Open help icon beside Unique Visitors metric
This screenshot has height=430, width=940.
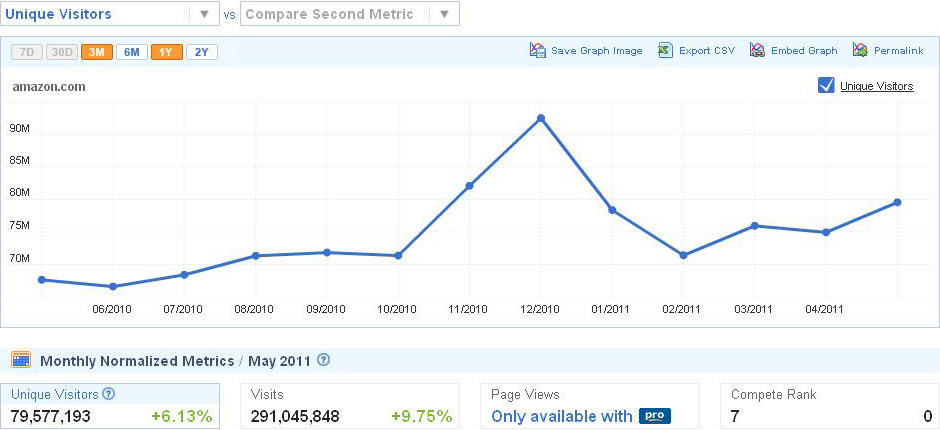(109, 394)
